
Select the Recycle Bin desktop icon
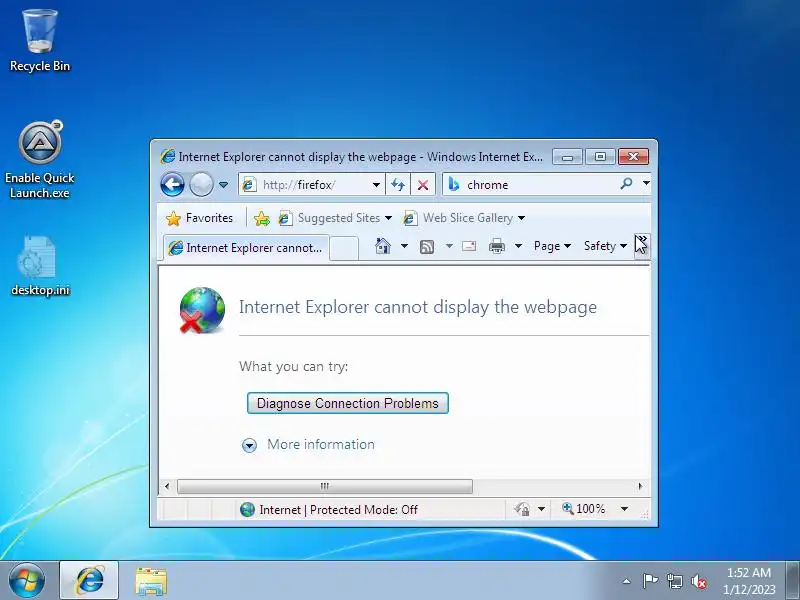click(40, 40)
